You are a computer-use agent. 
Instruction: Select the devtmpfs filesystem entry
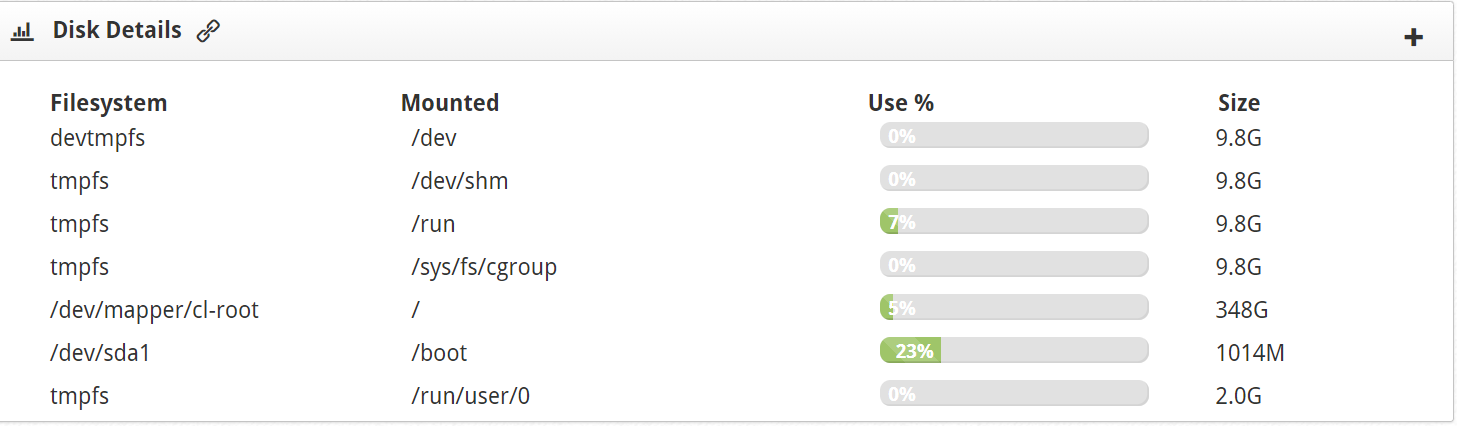97,138
